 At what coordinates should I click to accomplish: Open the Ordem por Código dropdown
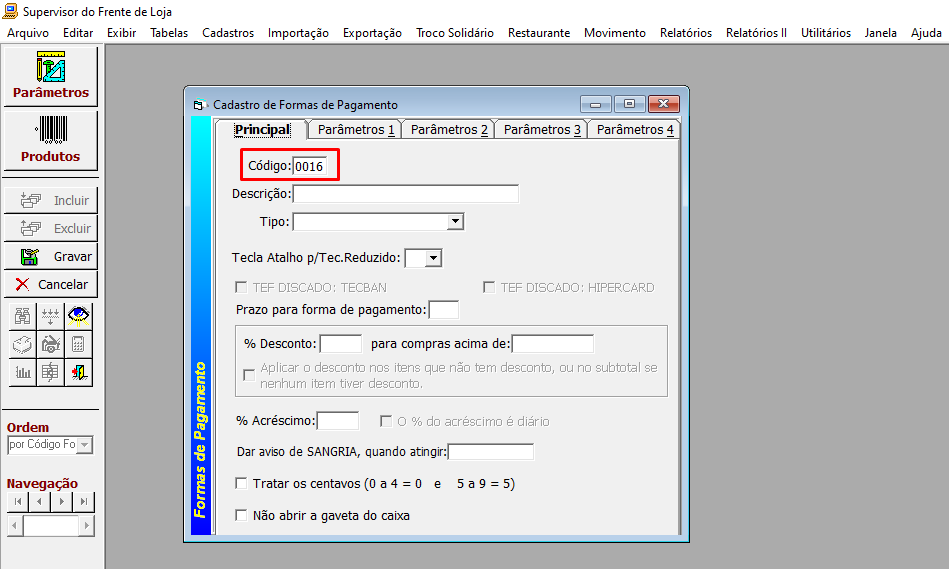click(x=85, y=445)
